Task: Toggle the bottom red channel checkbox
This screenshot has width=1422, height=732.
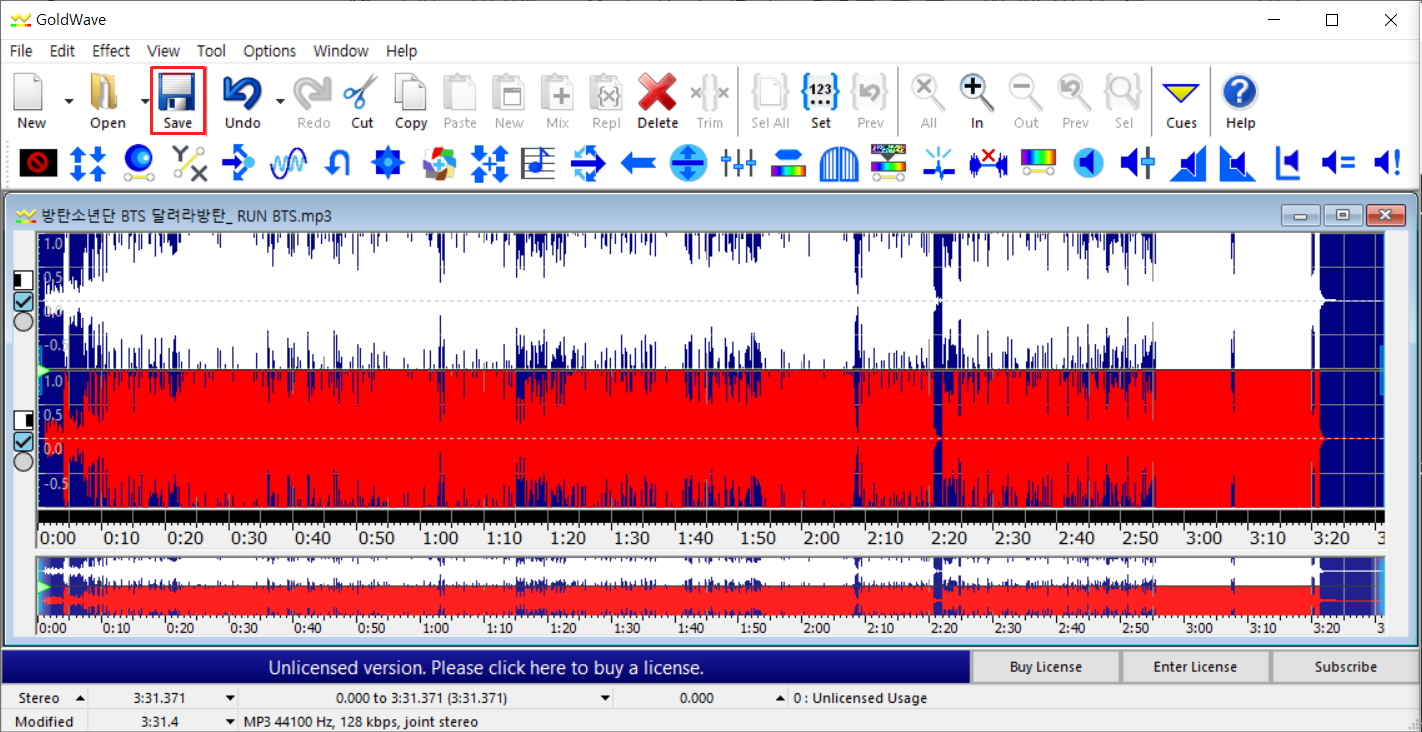Action: (23, 441)
